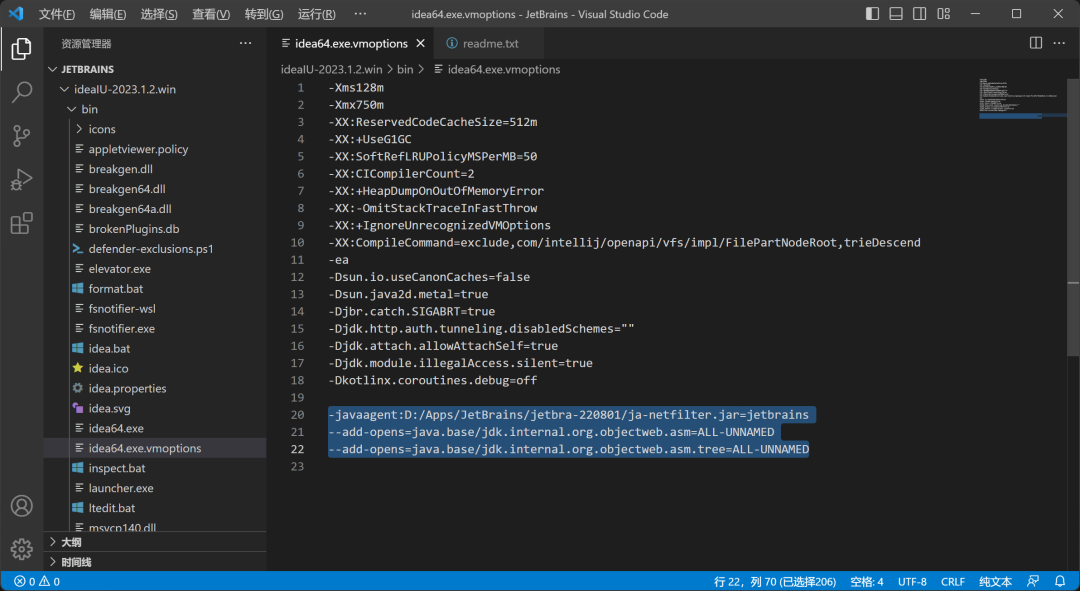Open format.bat file
Image resolution: width=1080 pixels, height=591 pixels.
pyautogui.click(x=155, y=289)
